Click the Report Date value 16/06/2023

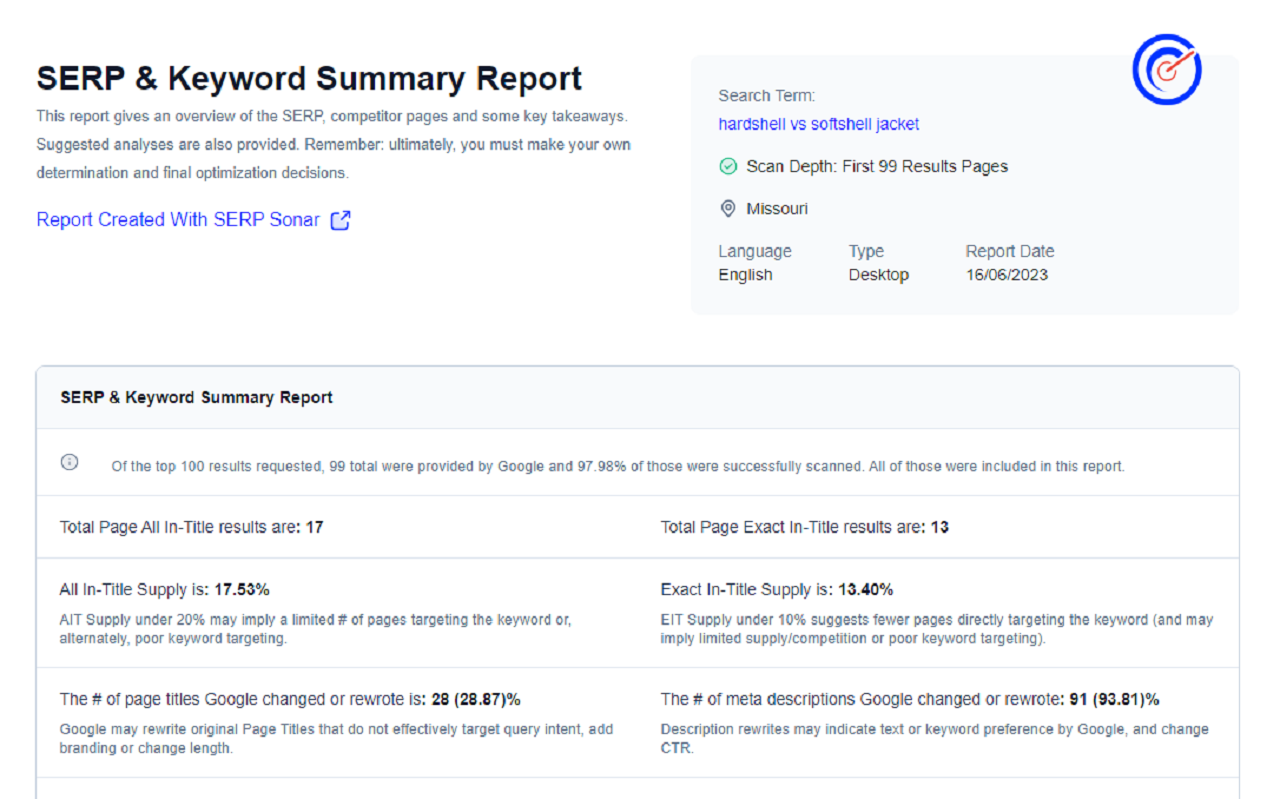click(1006, 274)
